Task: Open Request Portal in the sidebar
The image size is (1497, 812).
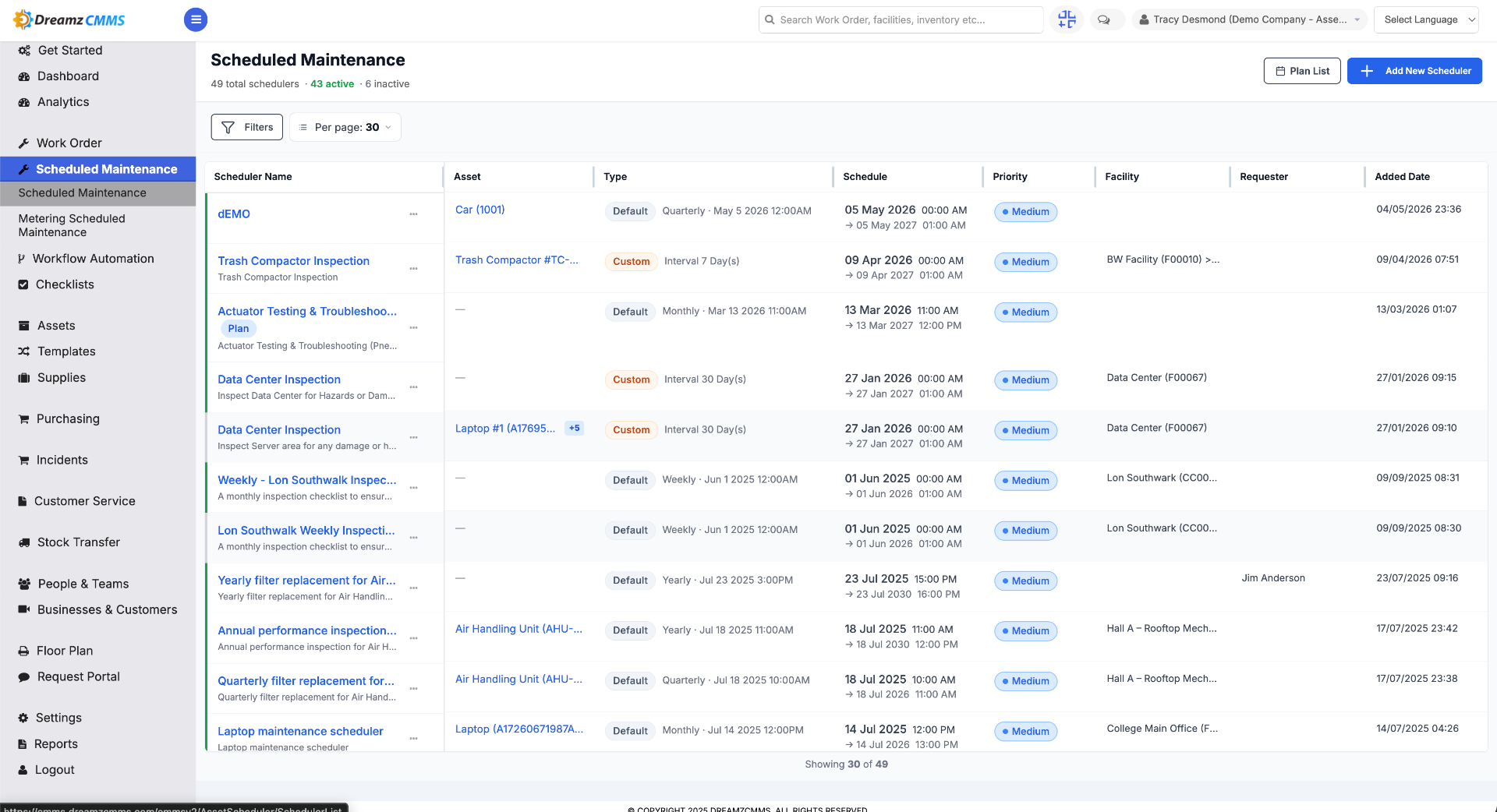Action: click(x=79, y=676)
